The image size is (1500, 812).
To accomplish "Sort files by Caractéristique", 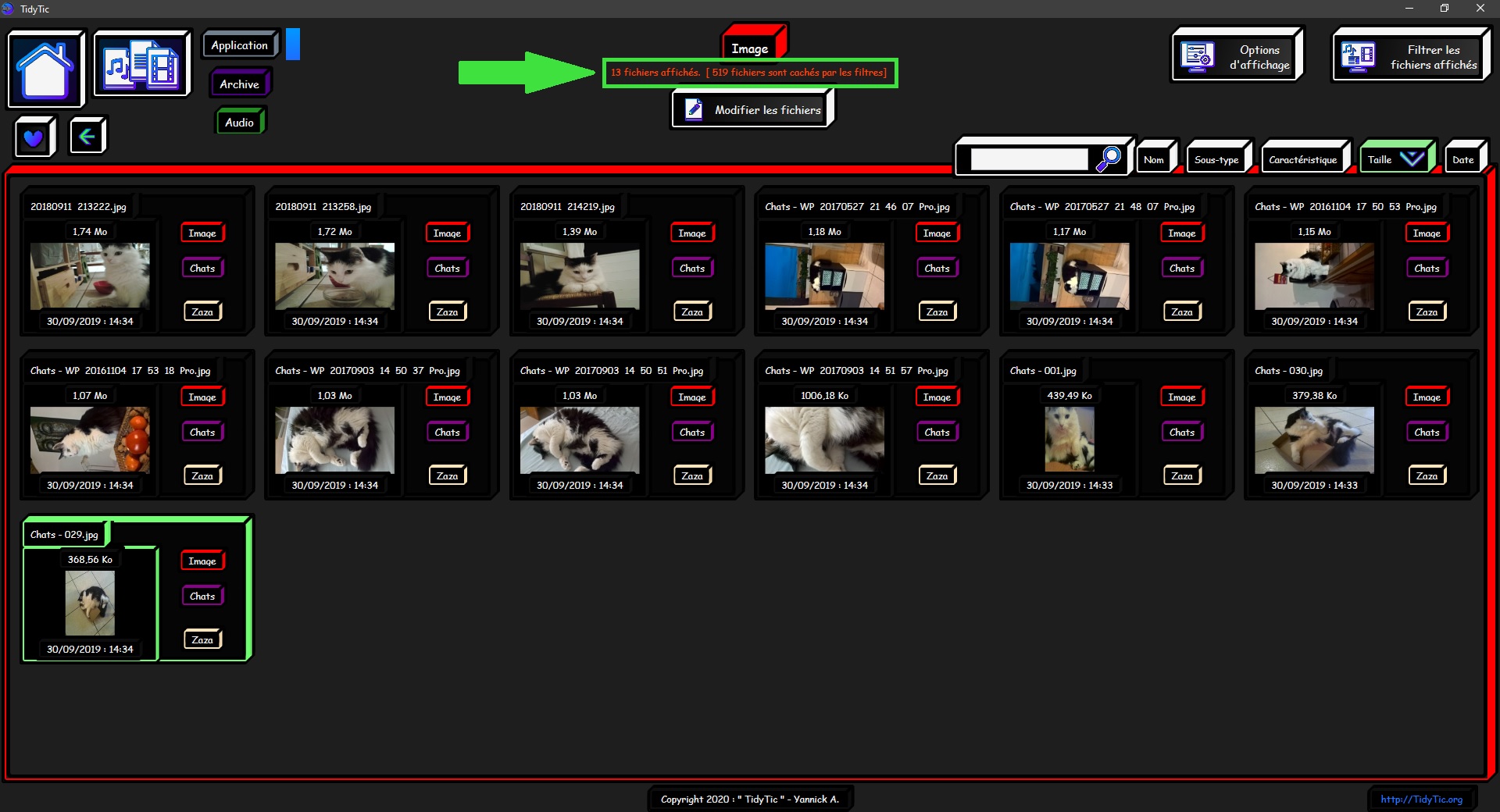I will (x=1303, y=159).
